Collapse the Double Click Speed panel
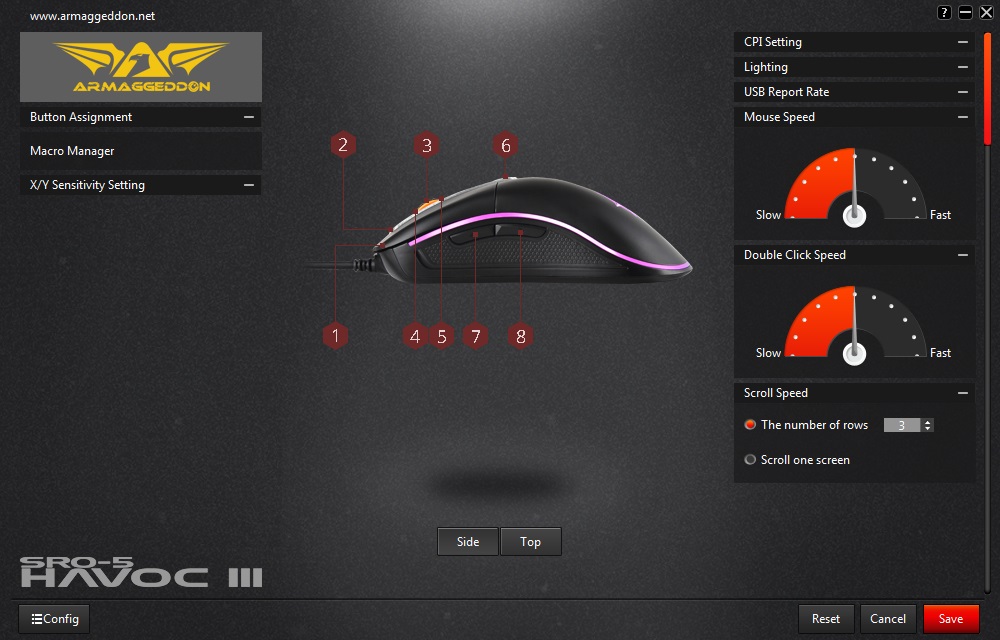Screen dimensions: 1000x640 coord(962,255)
